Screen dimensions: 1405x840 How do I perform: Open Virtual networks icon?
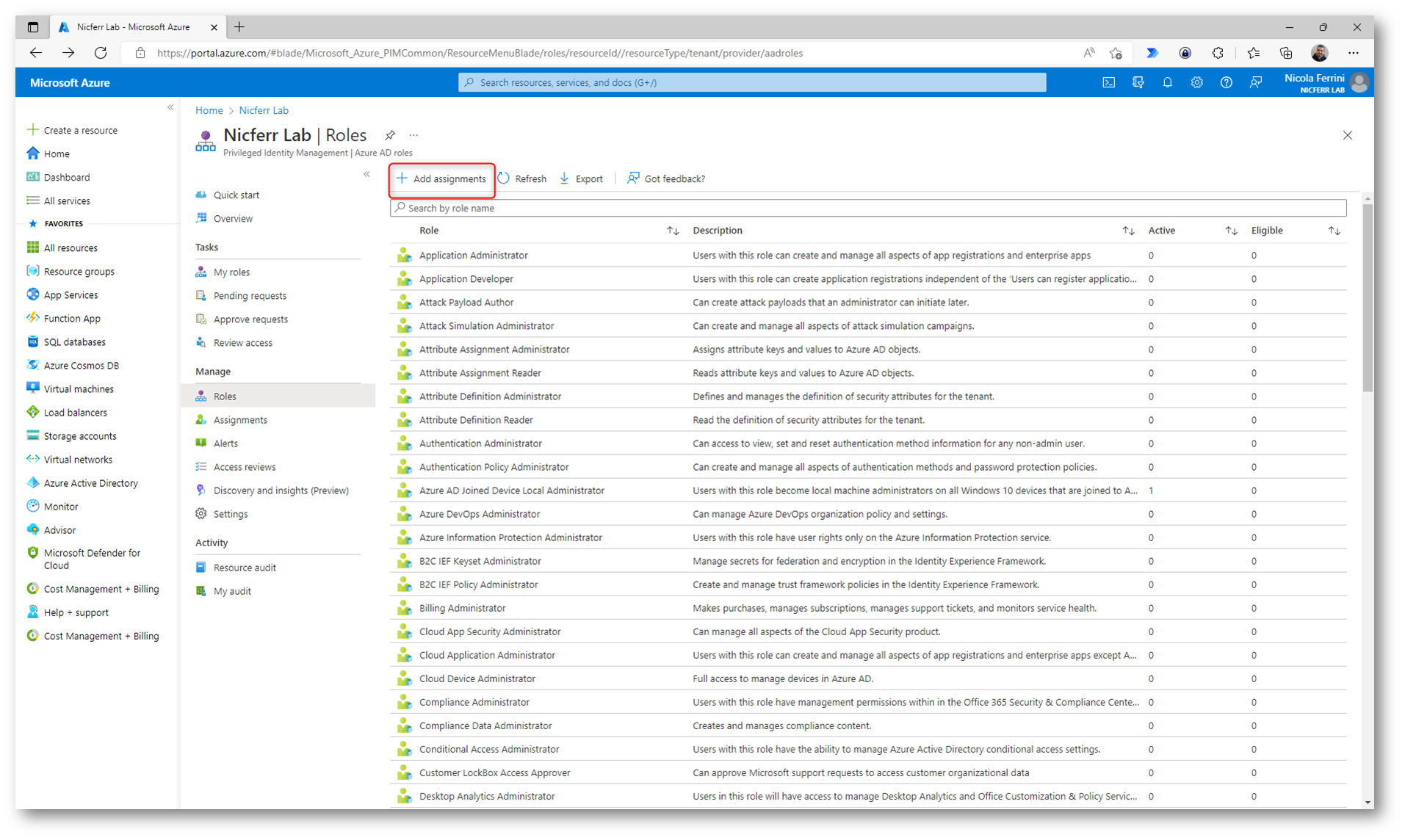click(x=32, y=459)
